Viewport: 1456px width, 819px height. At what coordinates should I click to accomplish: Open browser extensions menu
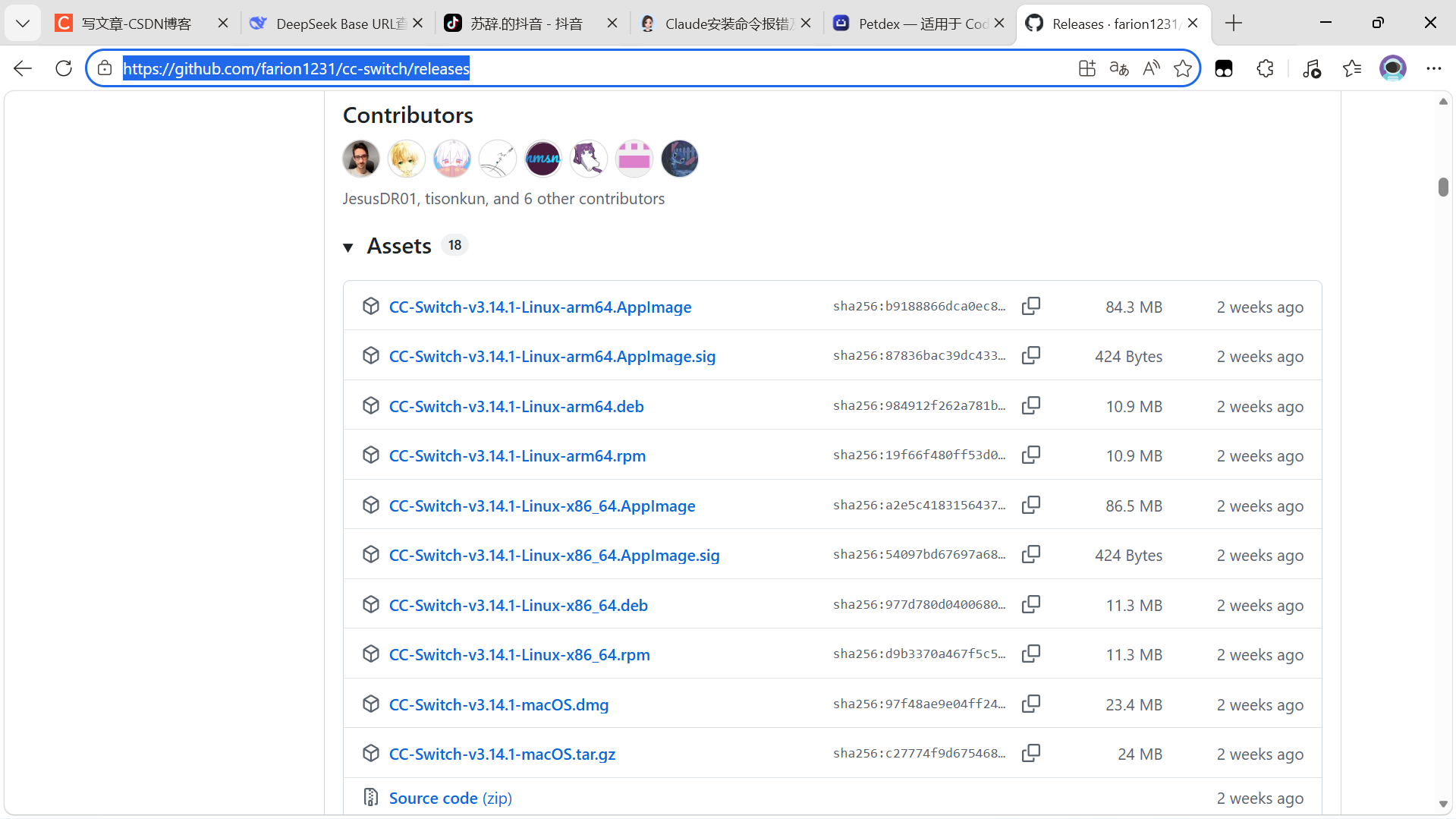(x=1265, y=68)
